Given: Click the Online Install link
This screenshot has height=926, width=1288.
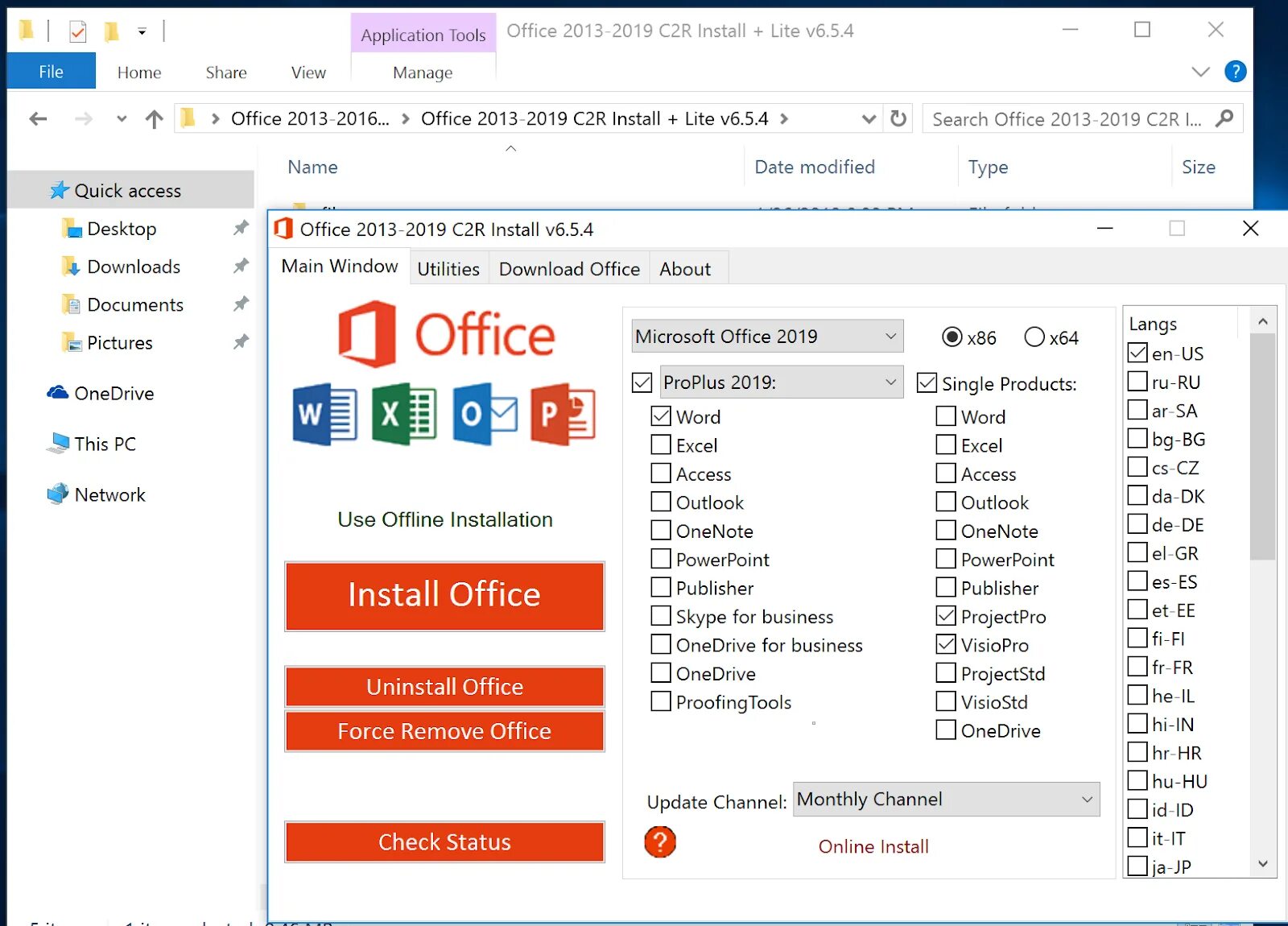Looking at the screenshot, I should point(873,846).
